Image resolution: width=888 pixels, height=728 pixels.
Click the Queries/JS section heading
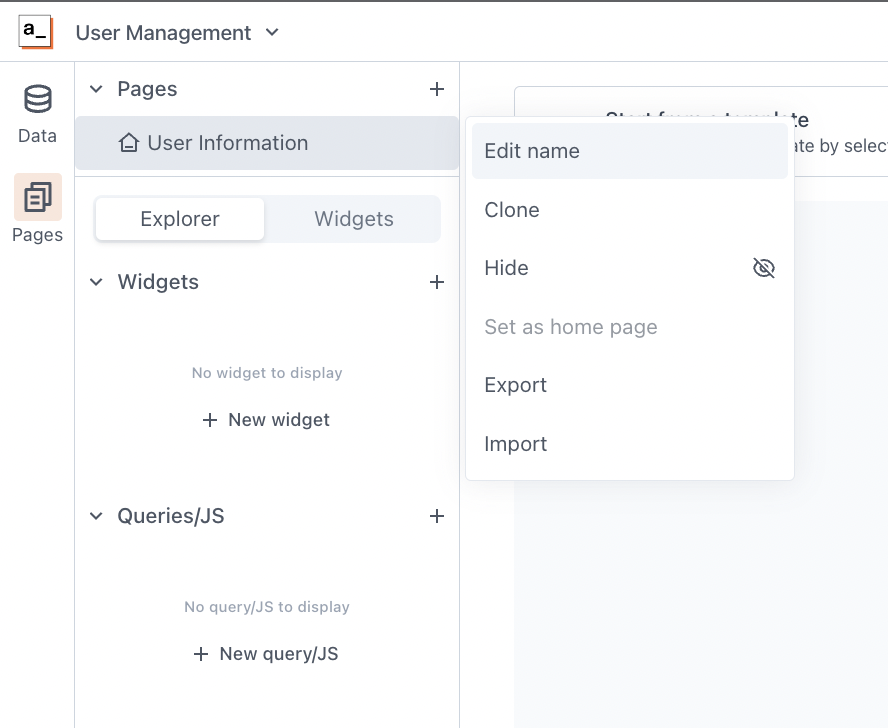170,516
